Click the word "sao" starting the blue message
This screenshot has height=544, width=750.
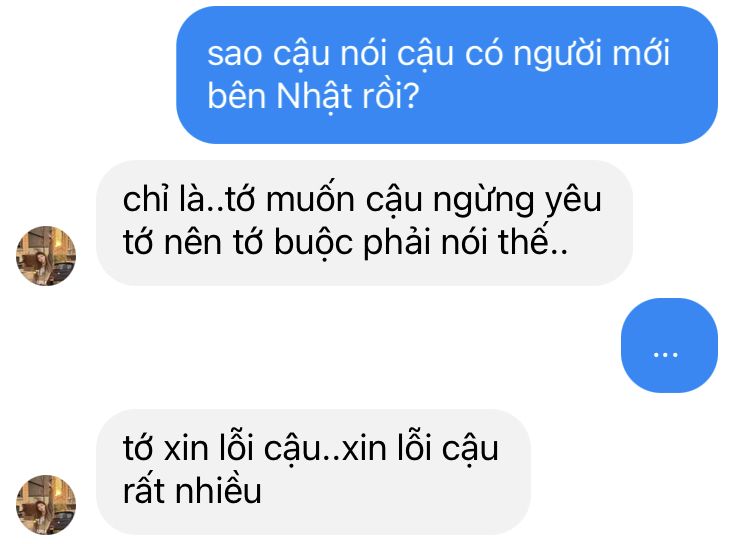click(x=235, y=55)
